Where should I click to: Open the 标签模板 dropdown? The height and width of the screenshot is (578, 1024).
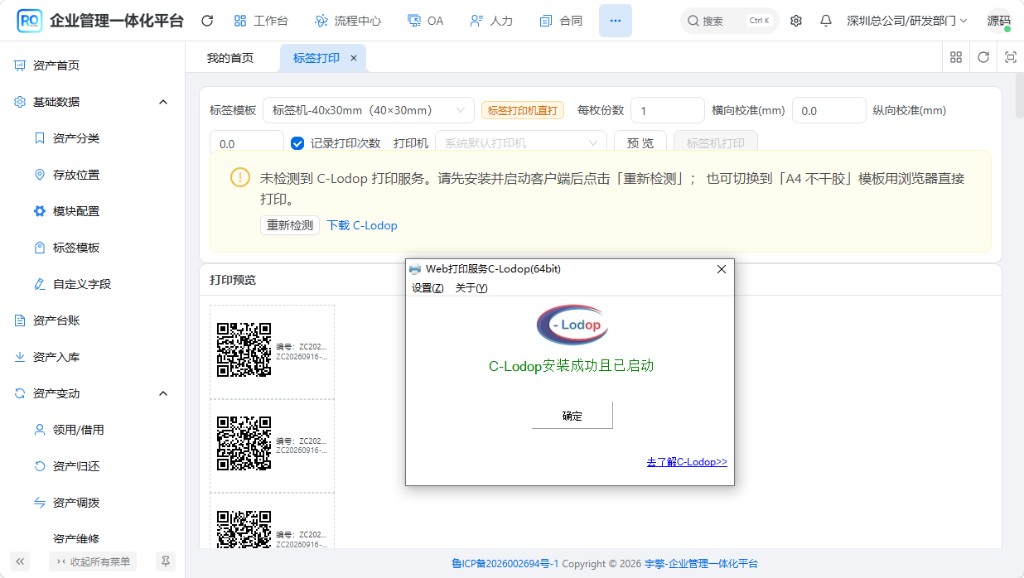[x=368, y=110]
